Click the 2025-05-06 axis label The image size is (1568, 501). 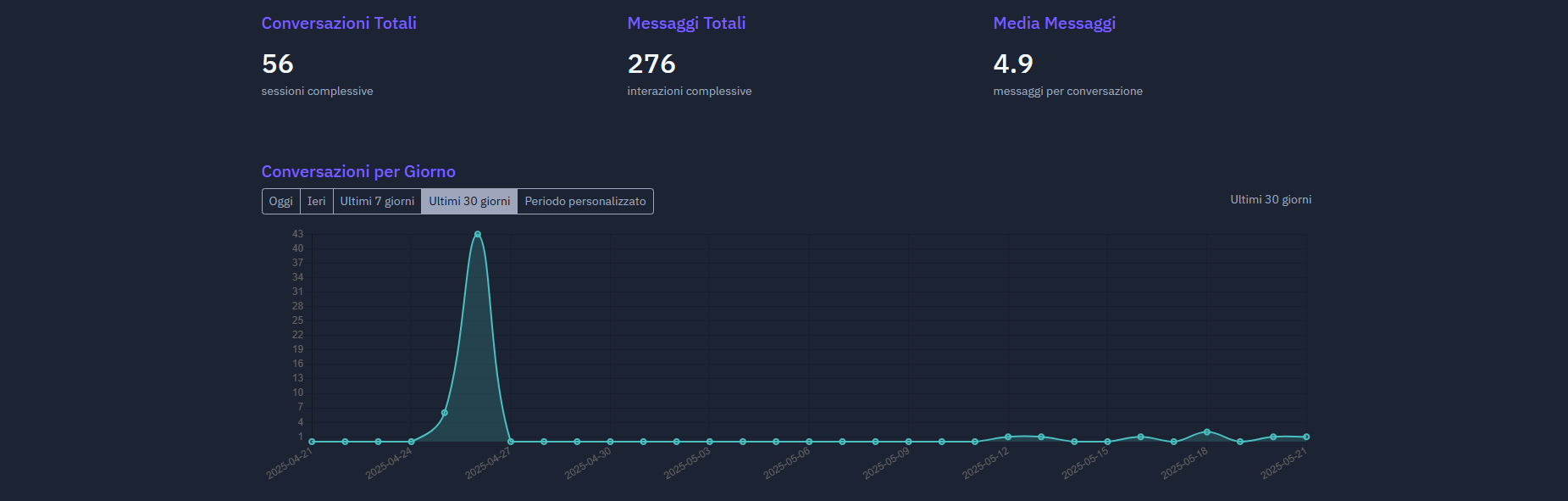(x=786, y=464)
